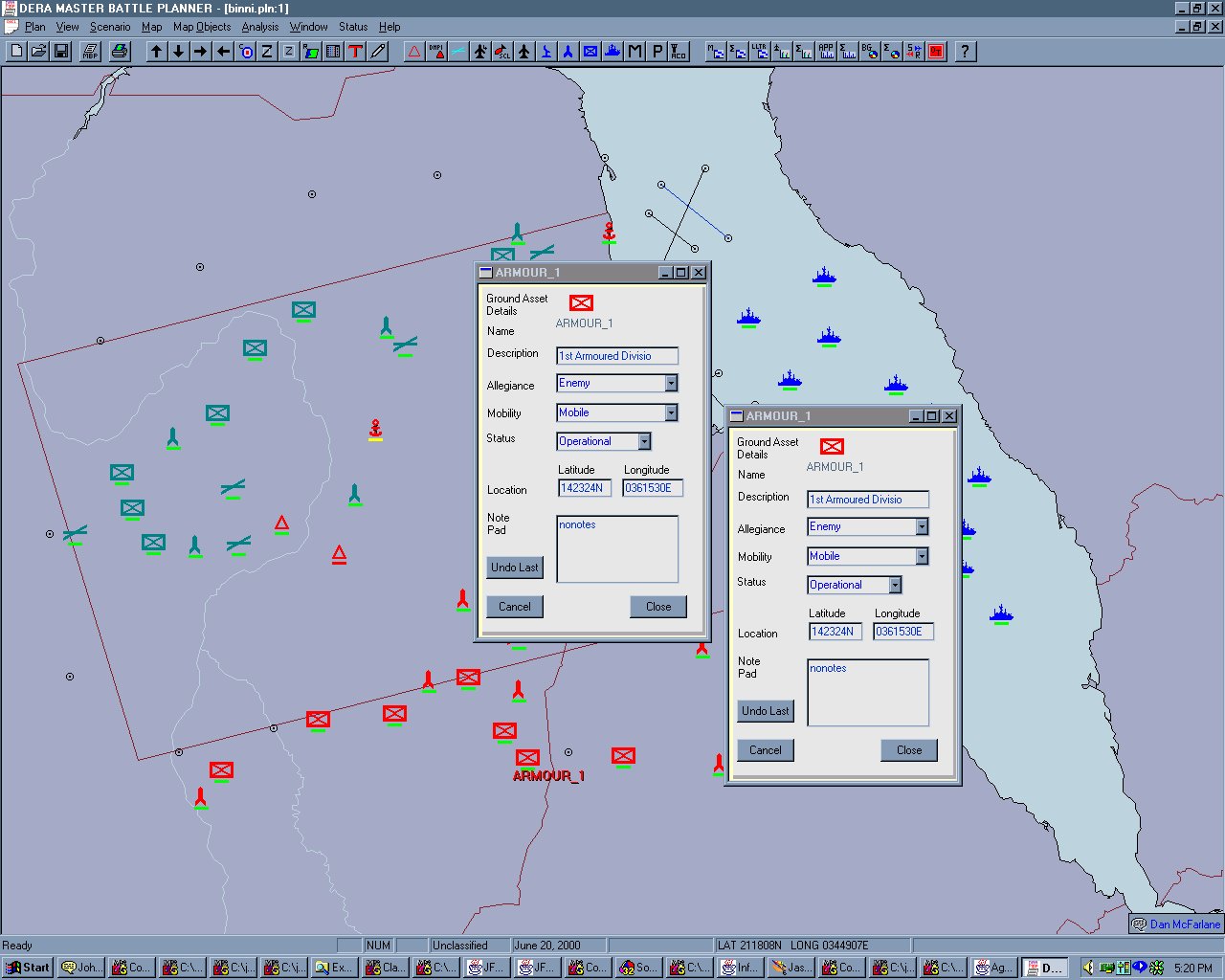1225x980 pixels.
Task: Click the blue ship asset icon
Action: (612, 52)
